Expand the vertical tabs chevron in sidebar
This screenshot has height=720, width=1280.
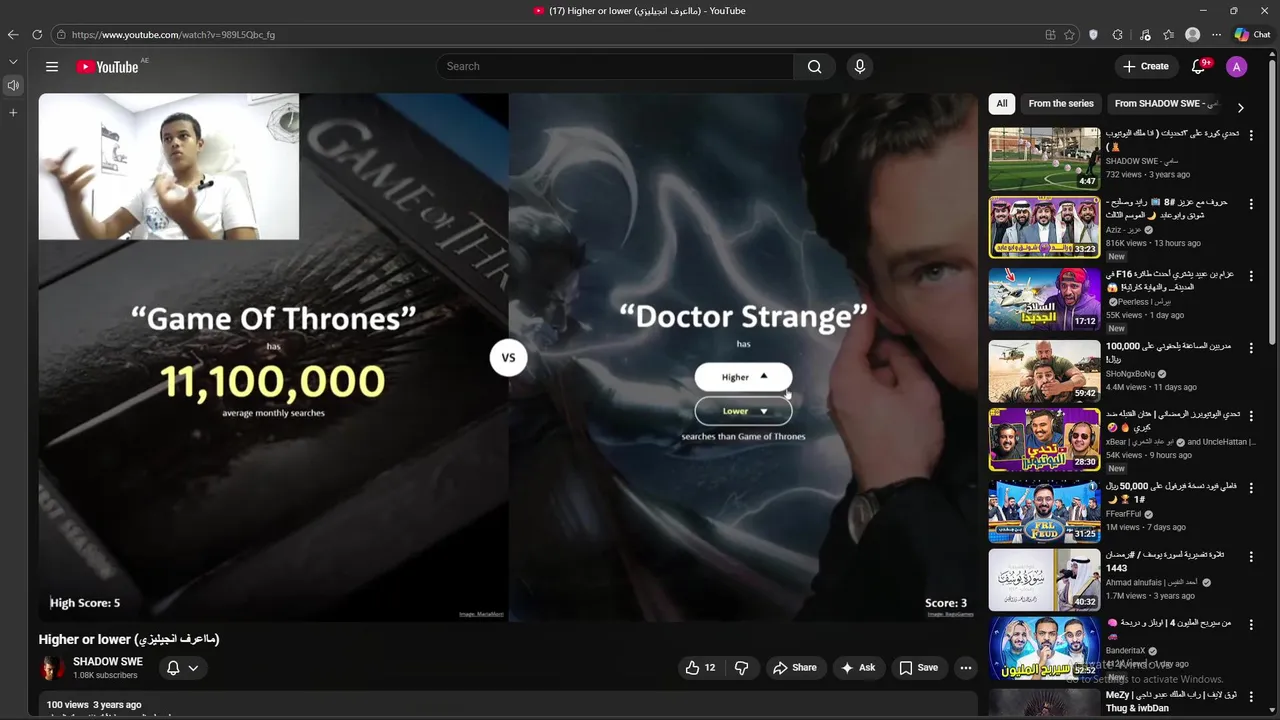[x=13, y=61]
